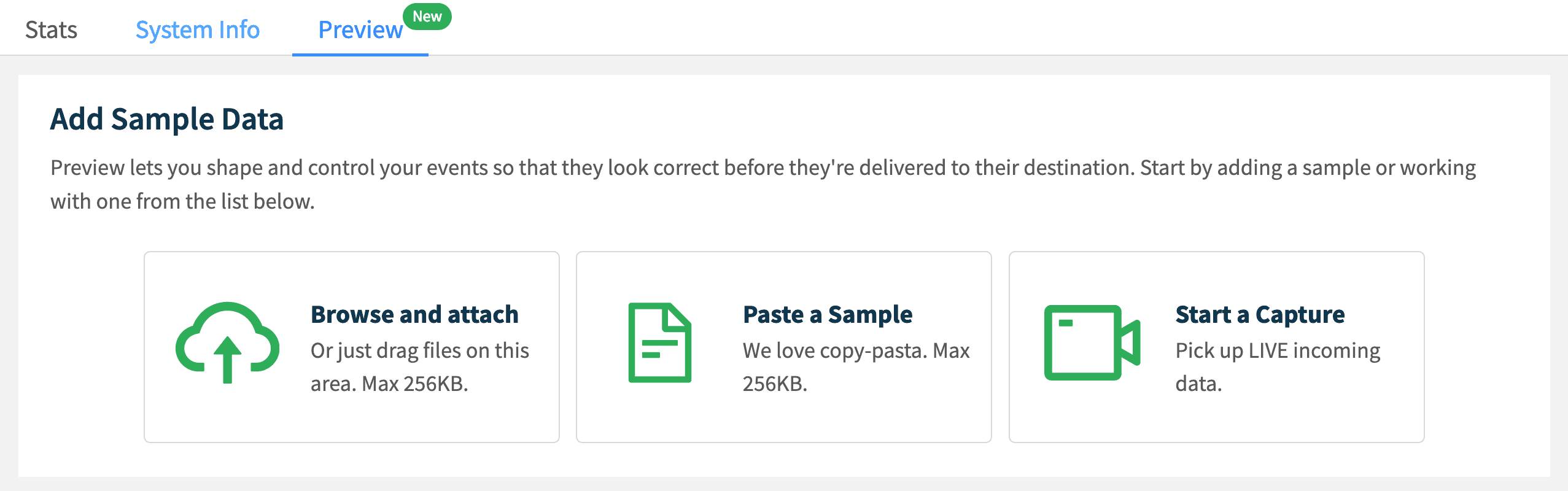Click 'Or just drag files' description text
The height and width of the screenshot is (491, 1568).
pyautogui.click(x=419, y=367)
